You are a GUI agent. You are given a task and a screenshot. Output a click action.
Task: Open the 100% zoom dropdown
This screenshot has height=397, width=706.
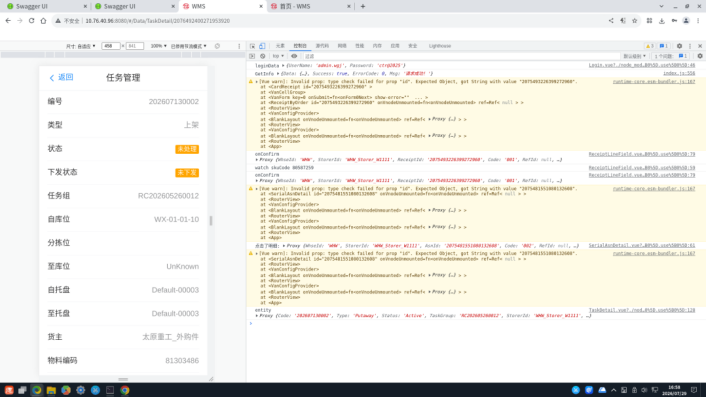(158, 46)
